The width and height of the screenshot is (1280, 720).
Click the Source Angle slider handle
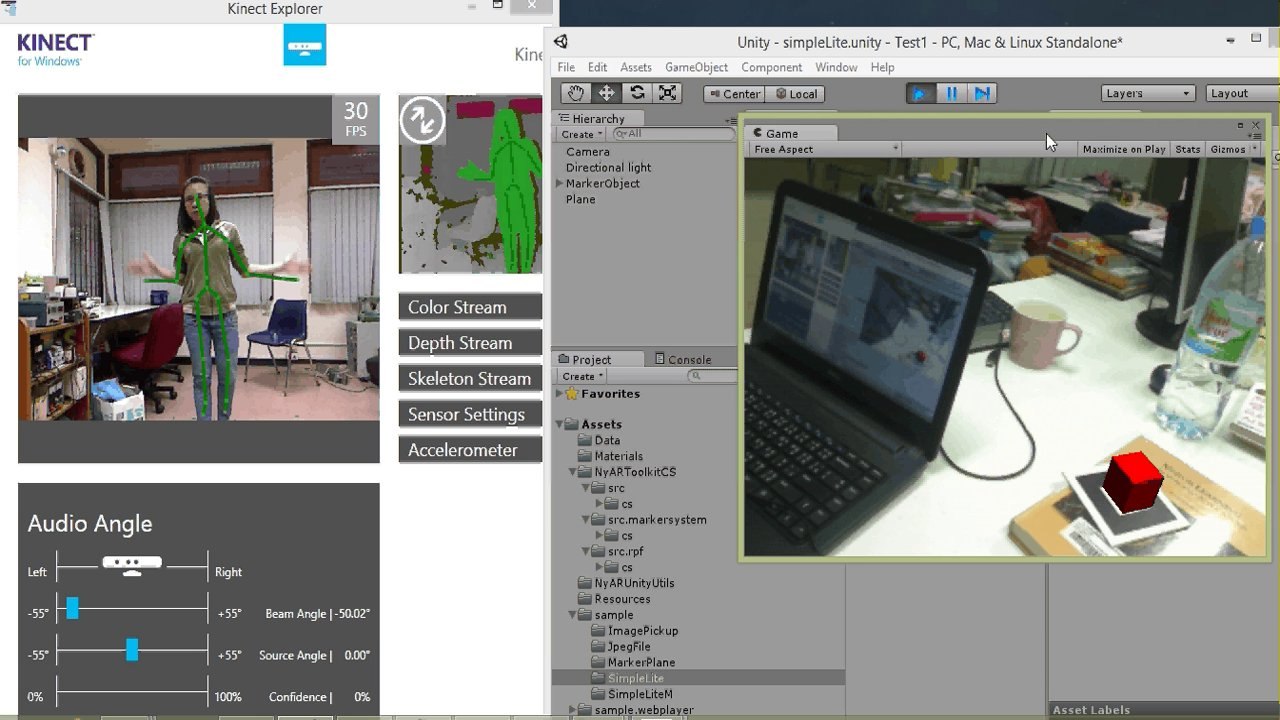click(132, 649)
